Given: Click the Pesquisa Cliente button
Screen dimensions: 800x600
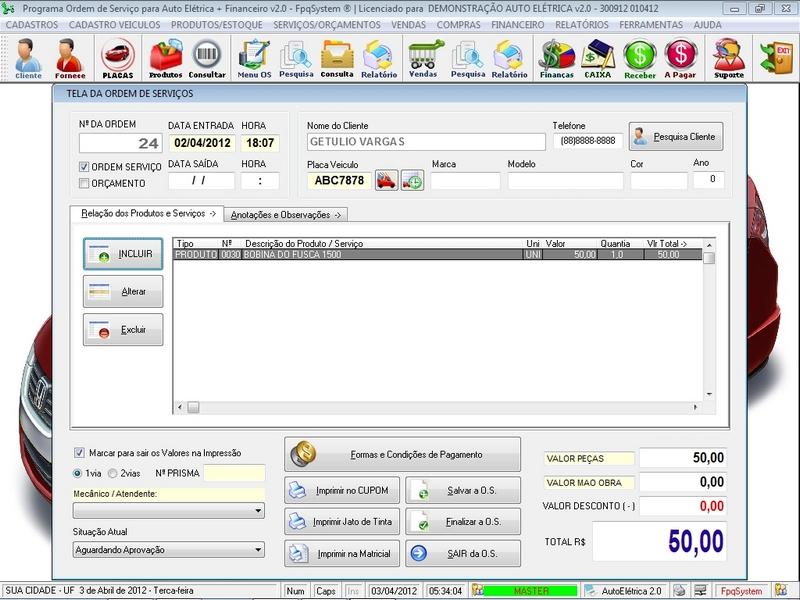Looking at the screenshot, I should [676, 136].
